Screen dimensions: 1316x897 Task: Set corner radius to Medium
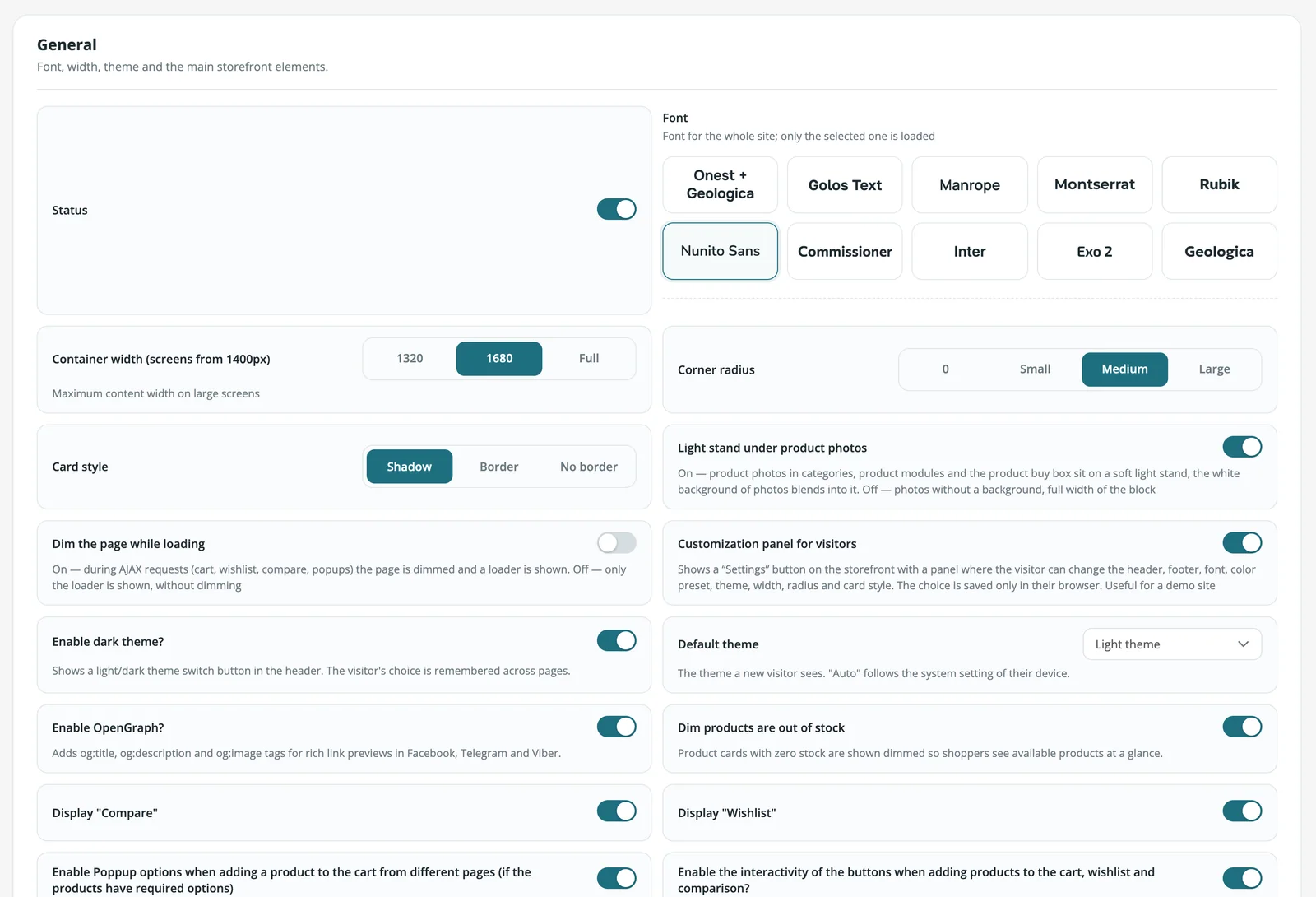pyautogui.click(x=1124, y=369)
